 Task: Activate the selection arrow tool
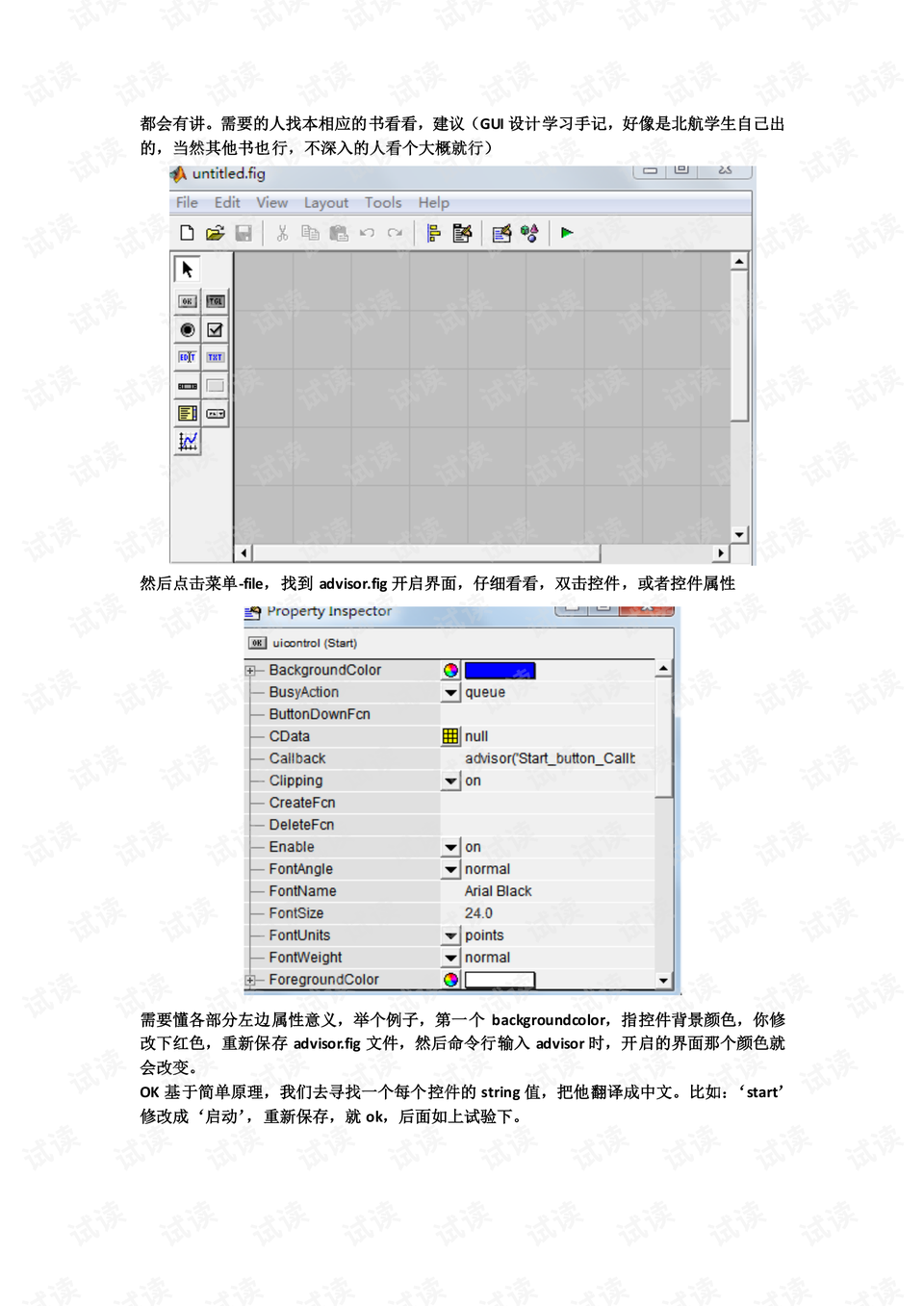(187, 269)
